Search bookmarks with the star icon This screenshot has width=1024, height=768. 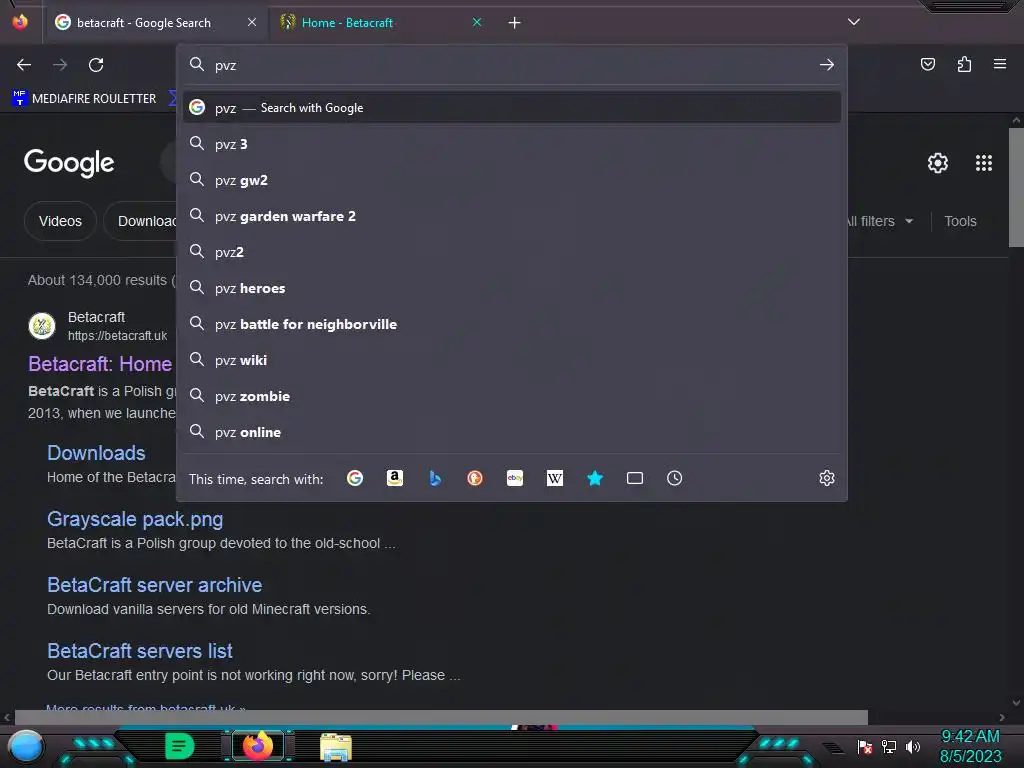[595, 478]
